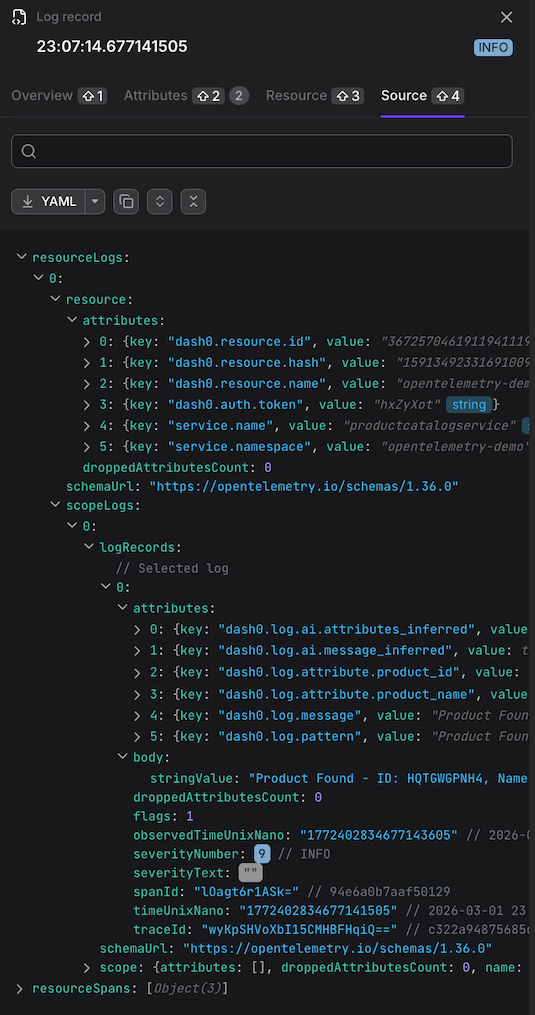Image resolution: width=535 pixels, height=1015 pixels.
Task: Click the INFO severity badge
Action: 494,47
